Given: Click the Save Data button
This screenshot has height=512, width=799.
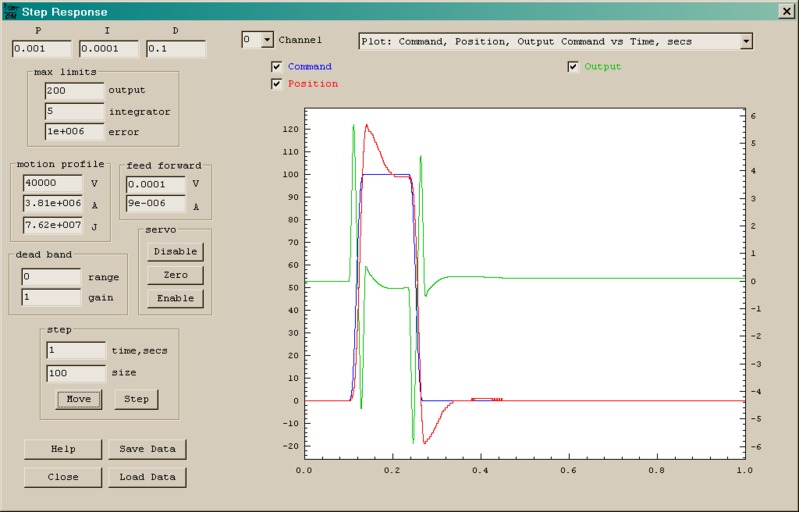Looking at the screenshot, I should tap(148, 449).
